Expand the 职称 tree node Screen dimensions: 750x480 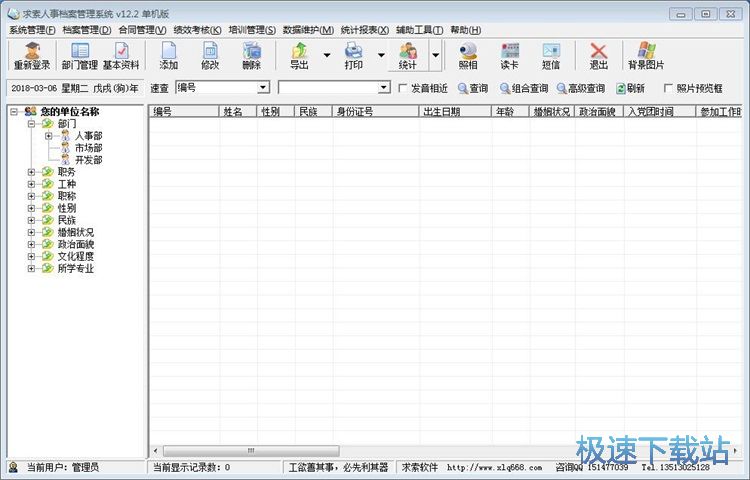point(32,196)
